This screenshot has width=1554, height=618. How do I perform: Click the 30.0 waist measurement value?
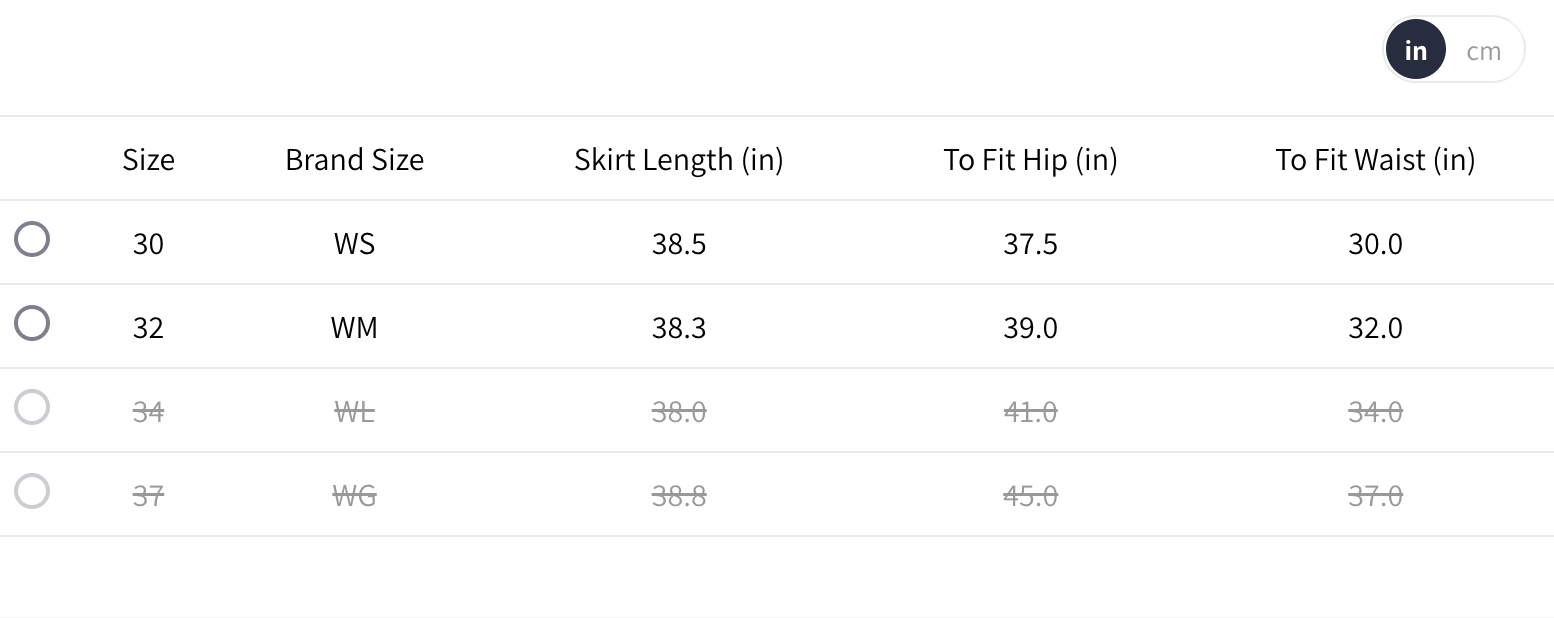1375,244
